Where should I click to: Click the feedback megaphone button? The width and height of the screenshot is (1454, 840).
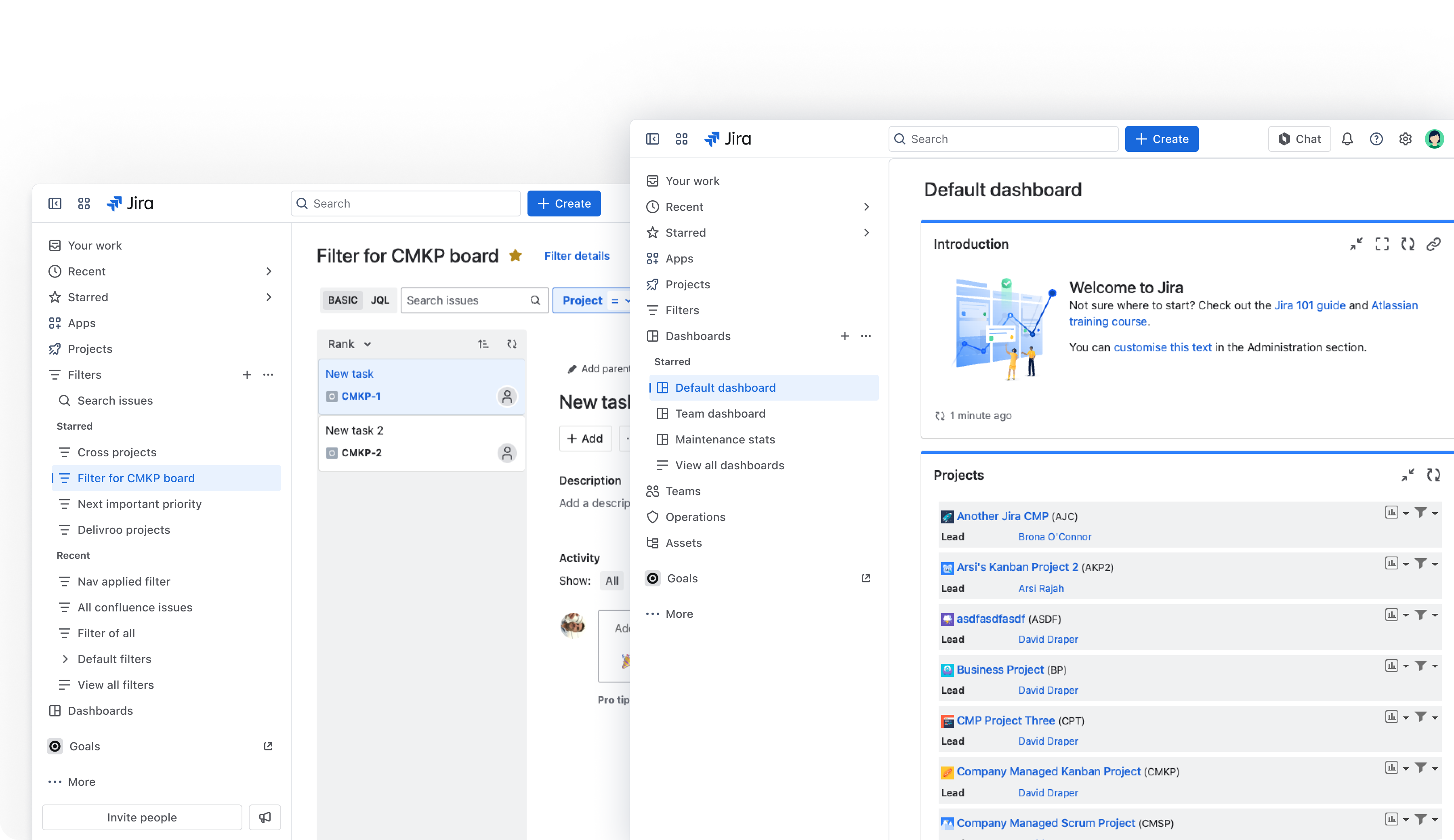click(265, 817)
